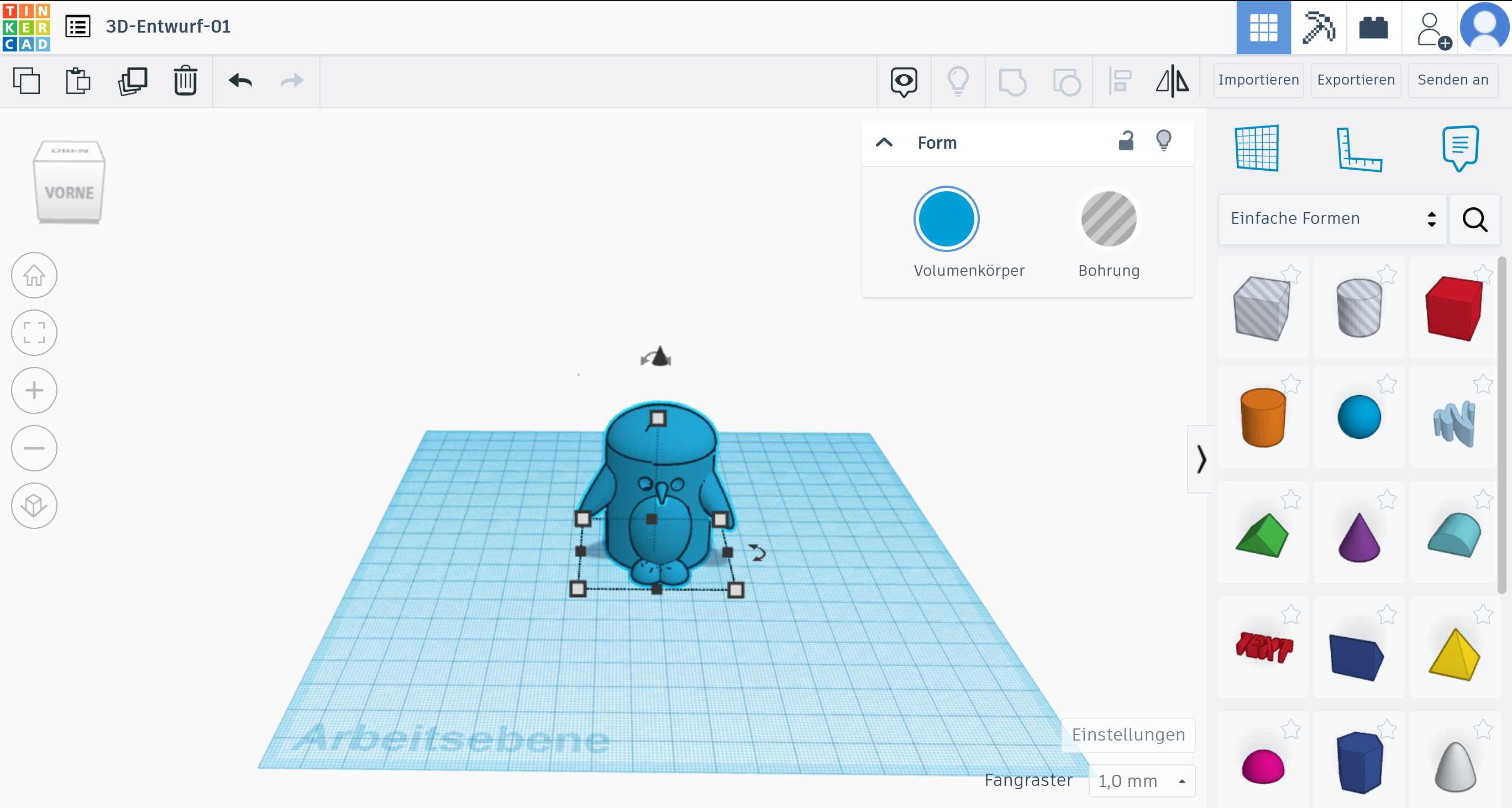
Task: Favorite the blue sphere with star
Action: 1387,384
